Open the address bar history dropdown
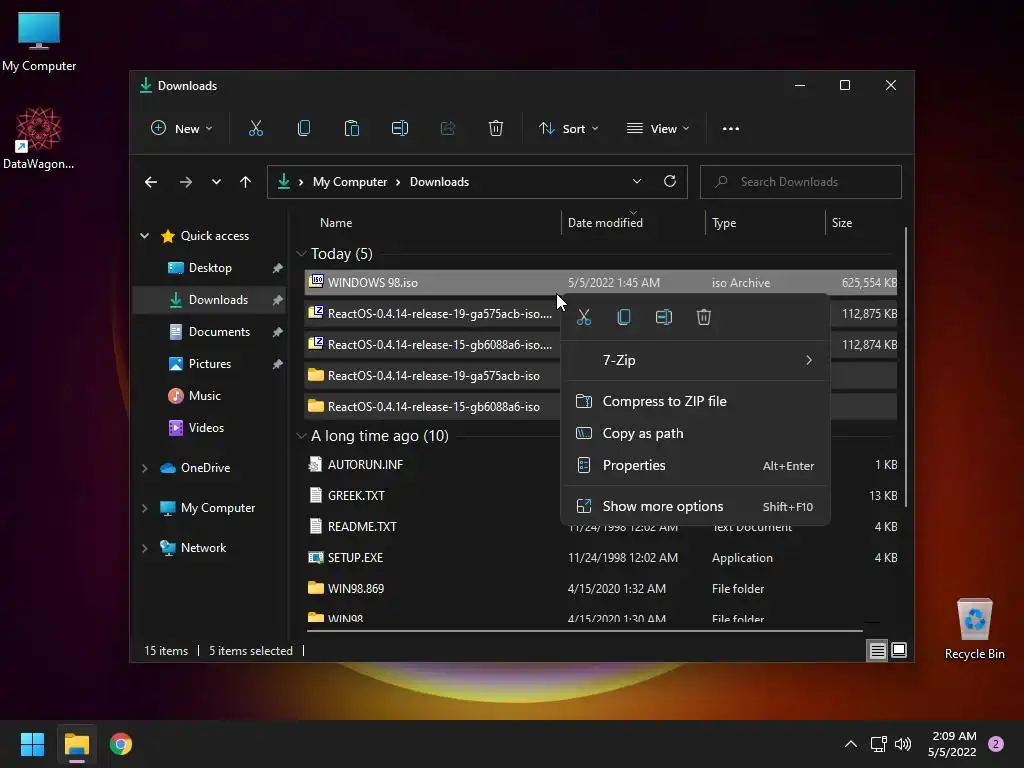This screenshot has width=1024, height=768. 637,182
